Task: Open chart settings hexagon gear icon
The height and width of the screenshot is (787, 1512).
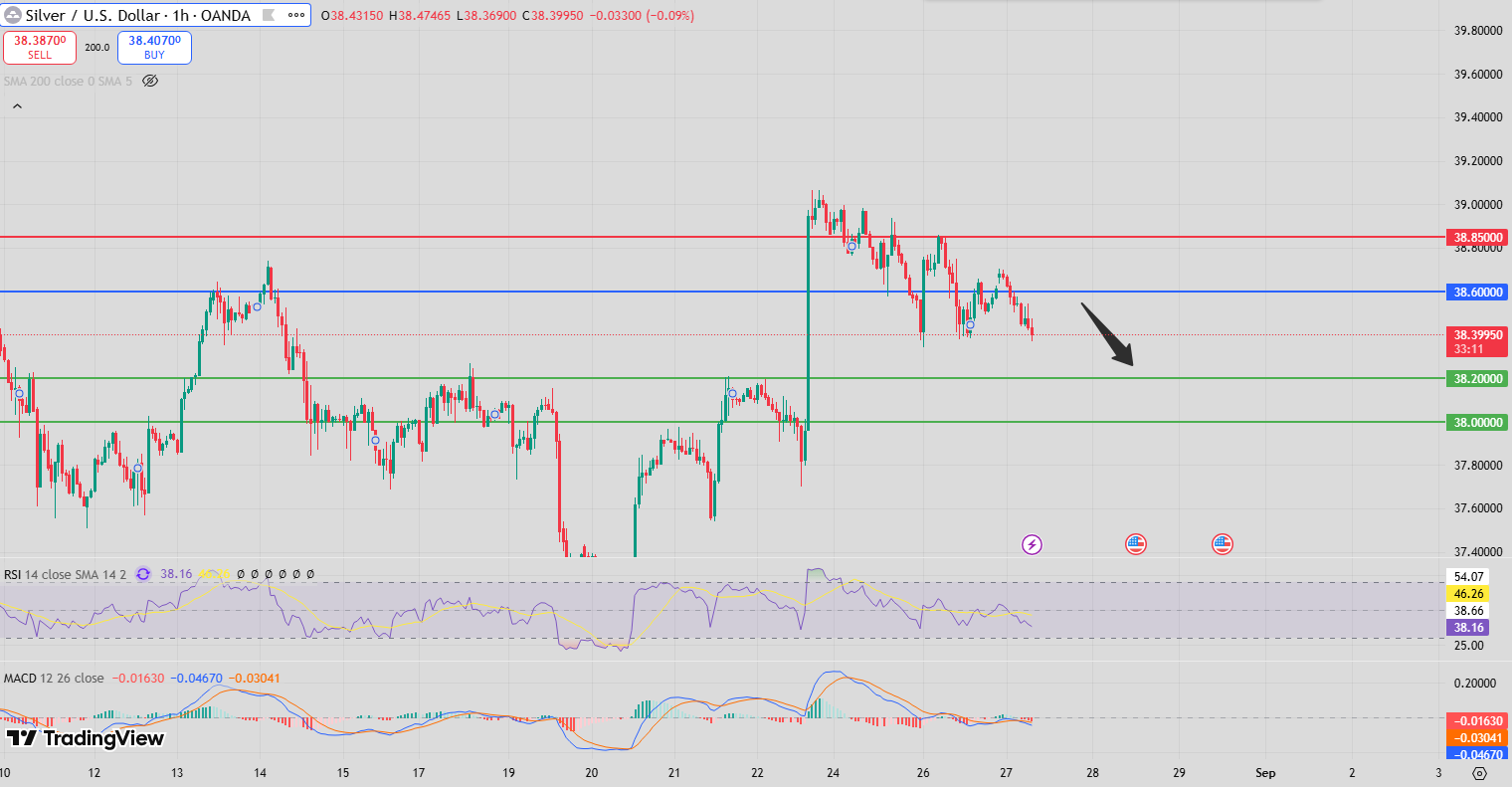Action: pos(1480,772)
